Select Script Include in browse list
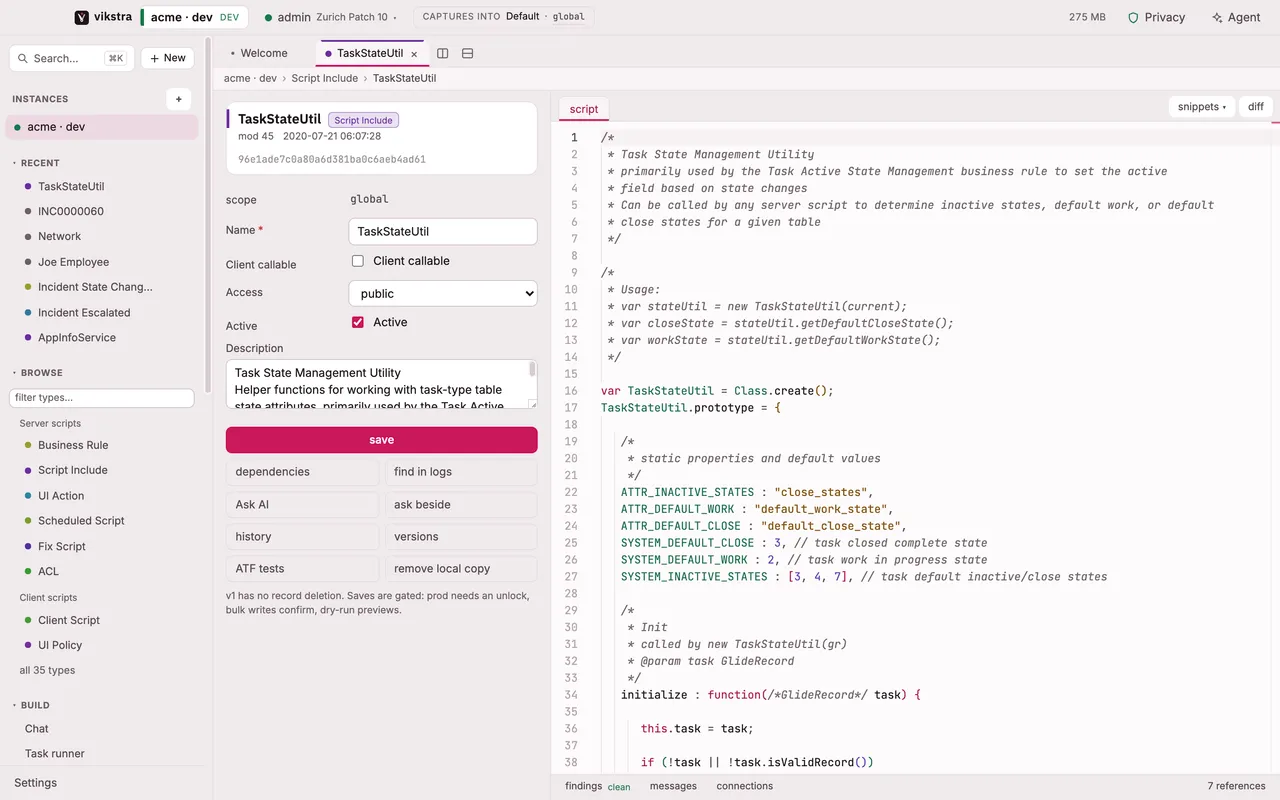 (x=73, y=470)
